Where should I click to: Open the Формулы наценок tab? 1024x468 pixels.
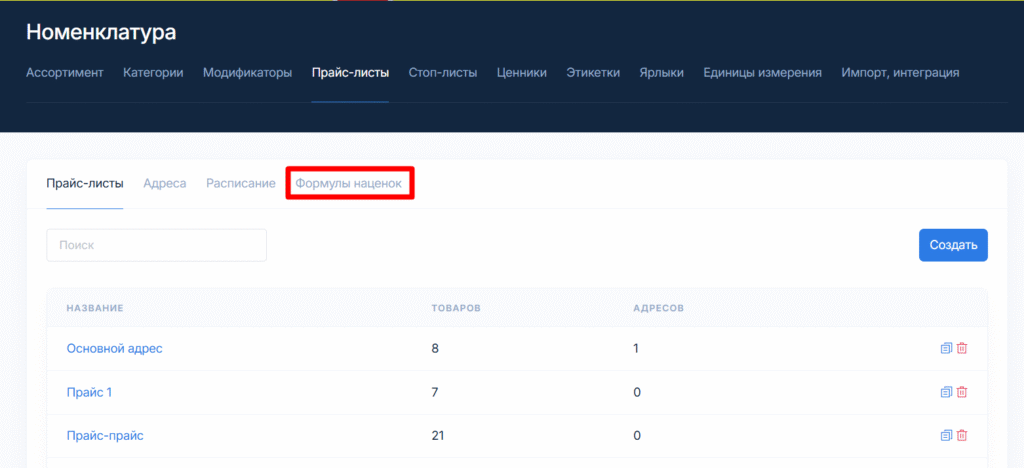[x=349, y=184]
